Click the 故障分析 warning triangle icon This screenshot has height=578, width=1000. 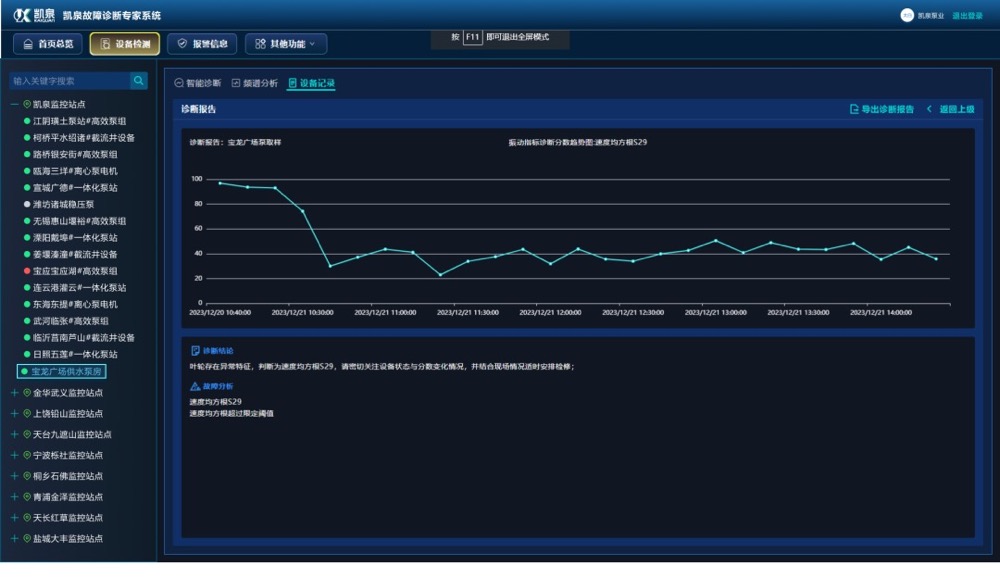coord(195,386)
